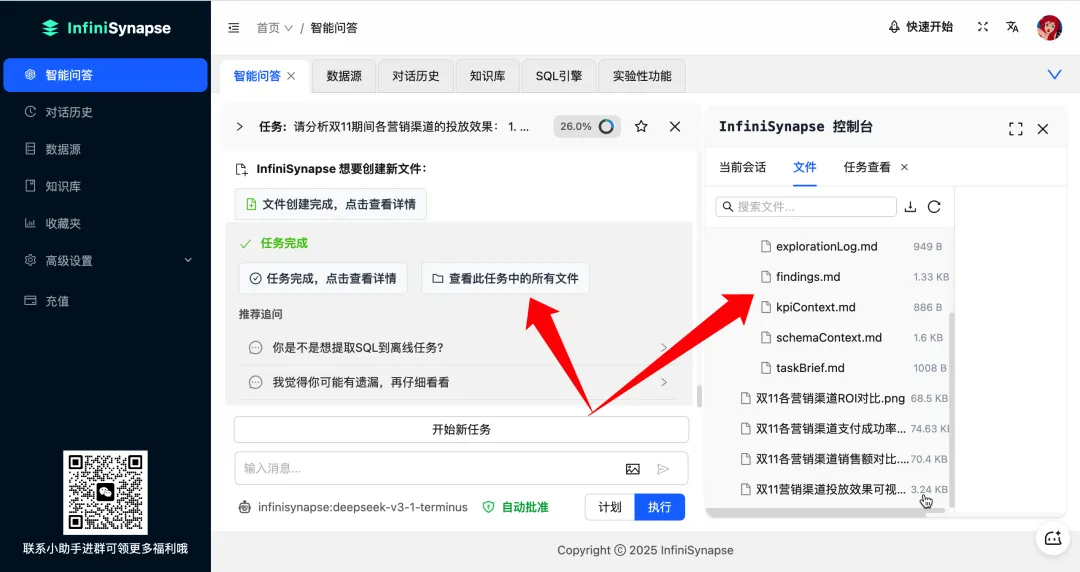The width and height of the screenshot is (1080, 572).
Task: Click the send message arrow icon
Action: click(663, 469)
